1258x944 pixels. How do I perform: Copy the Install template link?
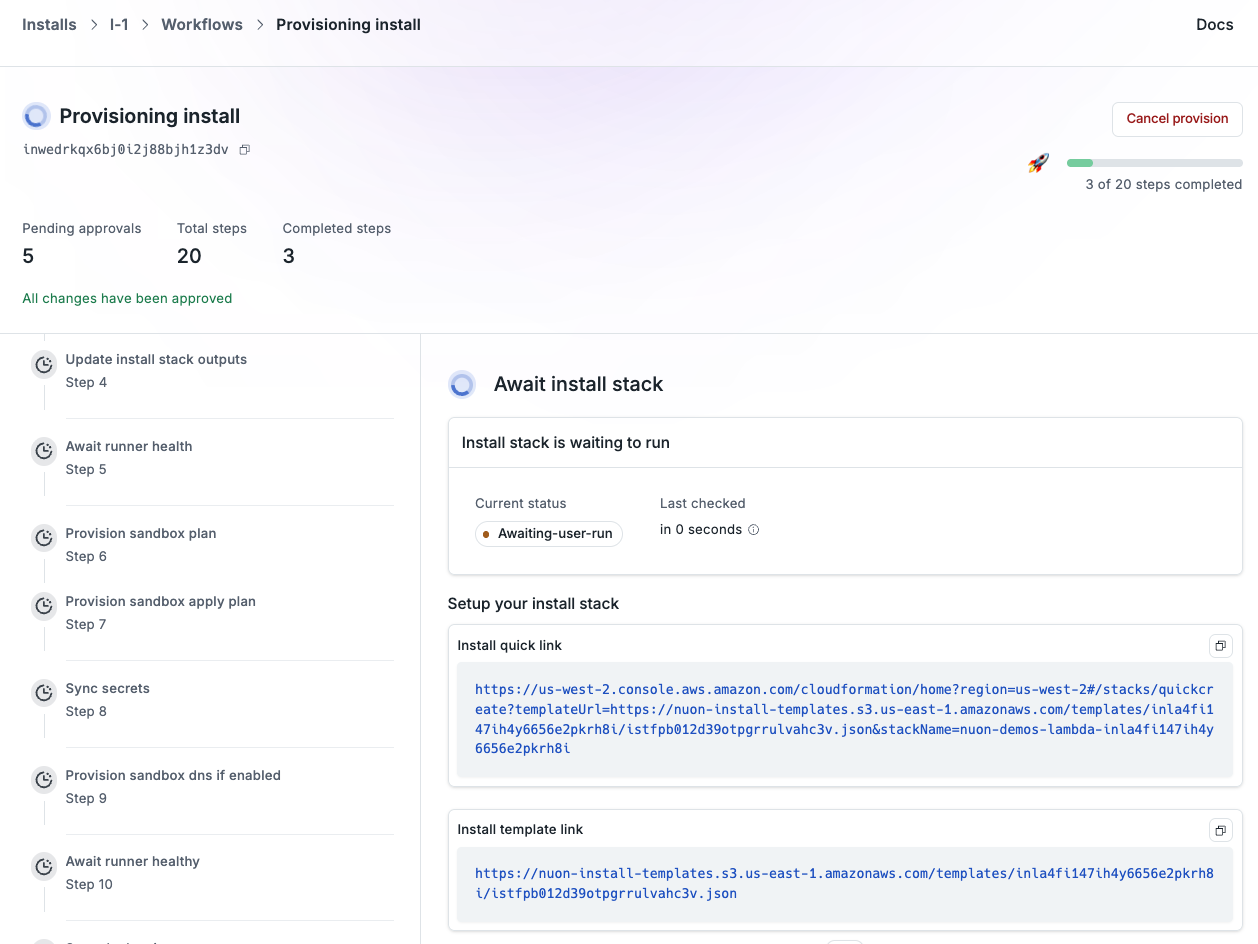tap(1220, 830)
